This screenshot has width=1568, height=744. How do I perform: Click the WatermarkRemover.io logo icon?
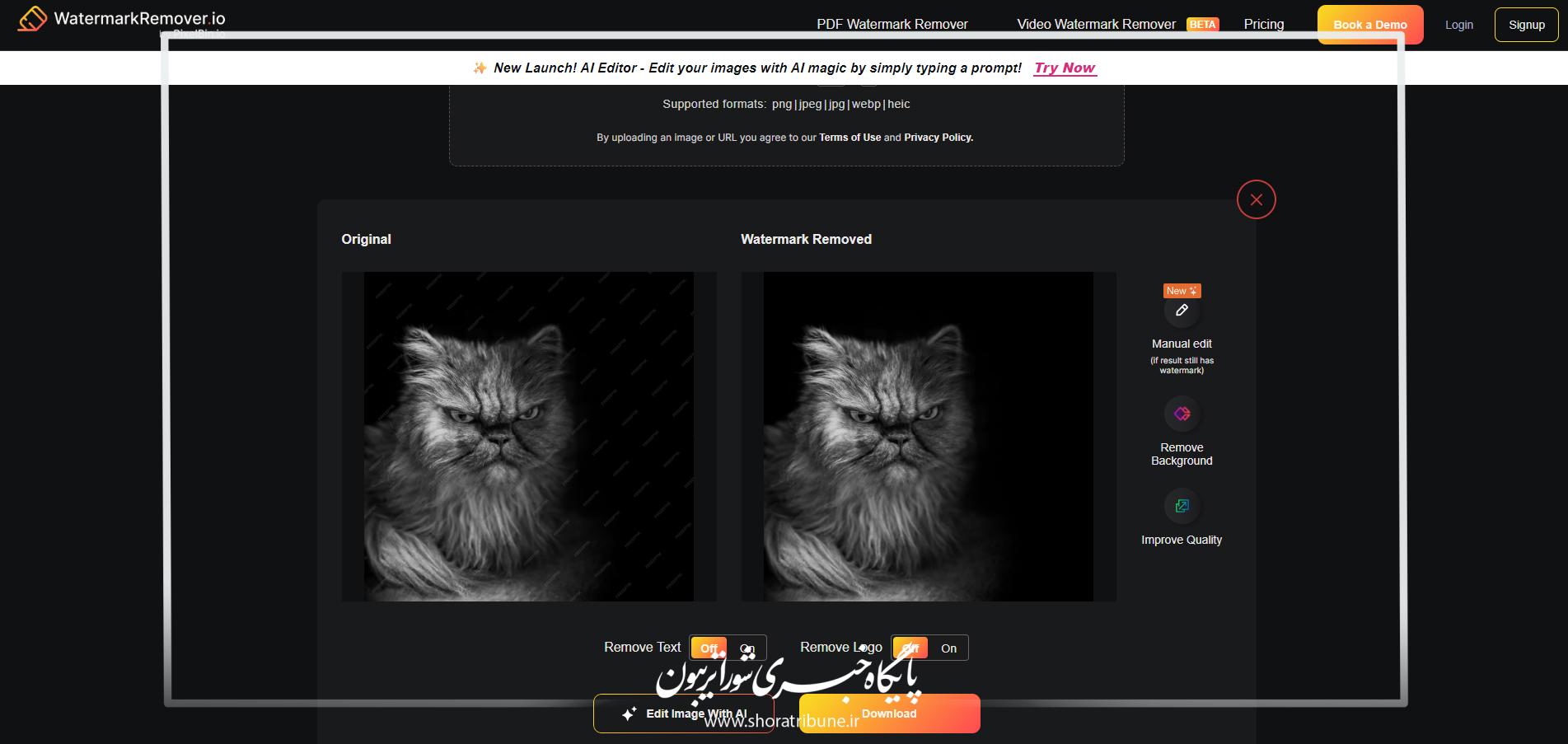coord(32,19)
